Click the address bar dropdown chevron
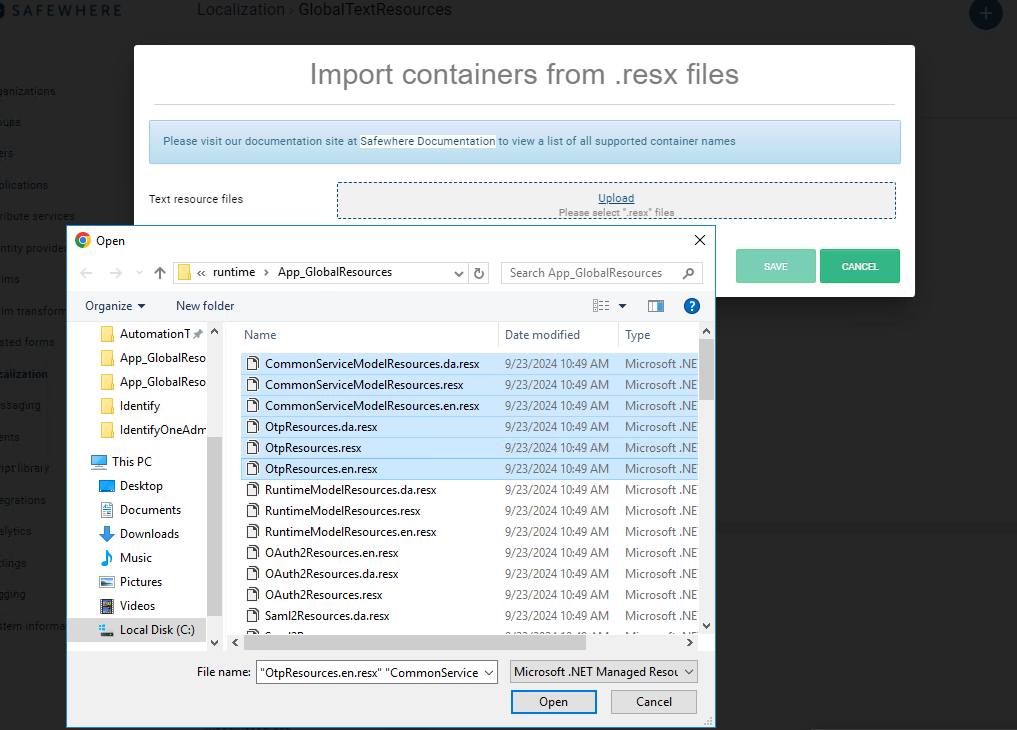The height and width of the screenshot is (730, 1017). click(458, 272)
